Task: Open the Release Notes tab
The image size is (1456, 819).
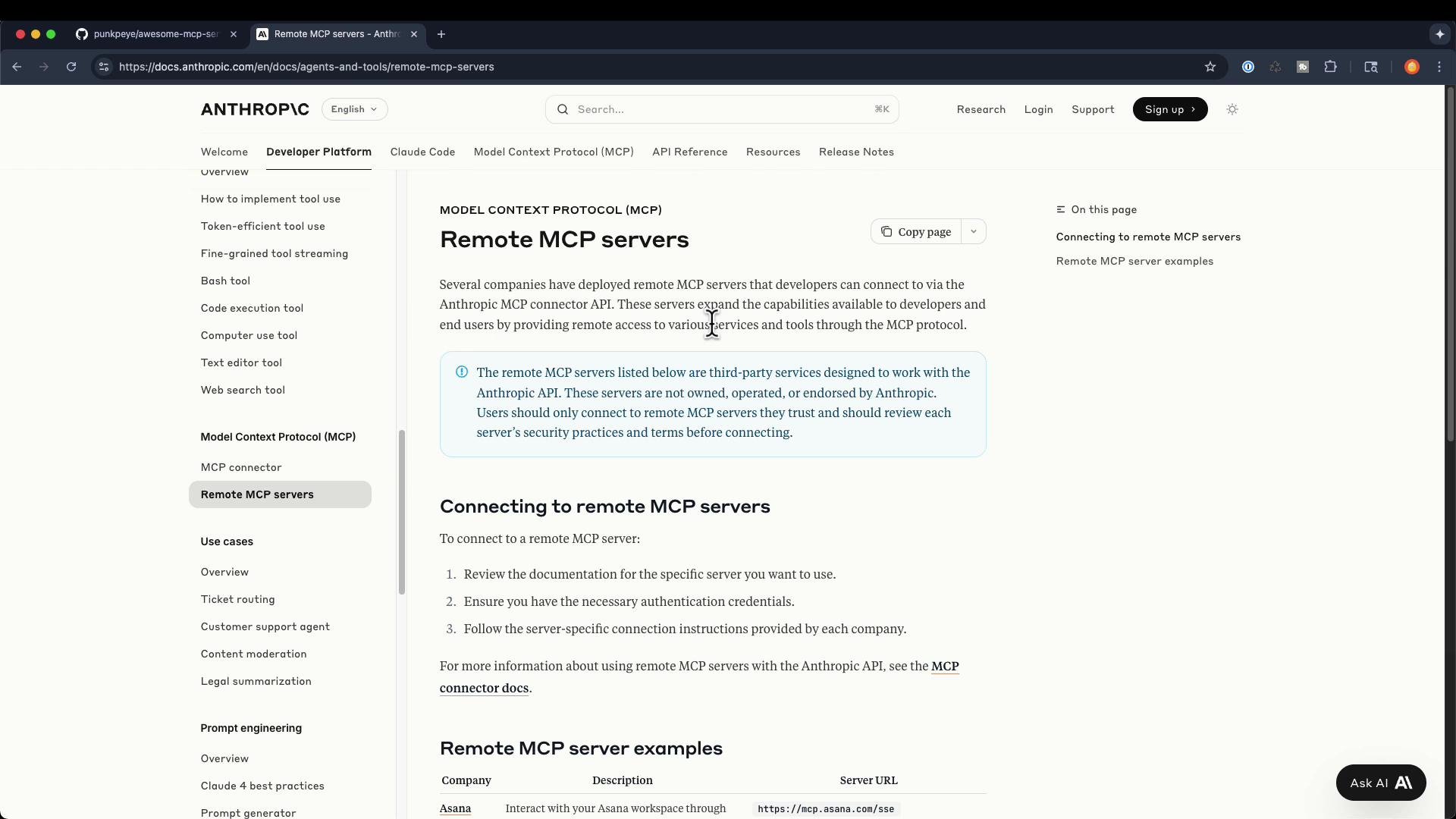Action: [x=856, y=152]
